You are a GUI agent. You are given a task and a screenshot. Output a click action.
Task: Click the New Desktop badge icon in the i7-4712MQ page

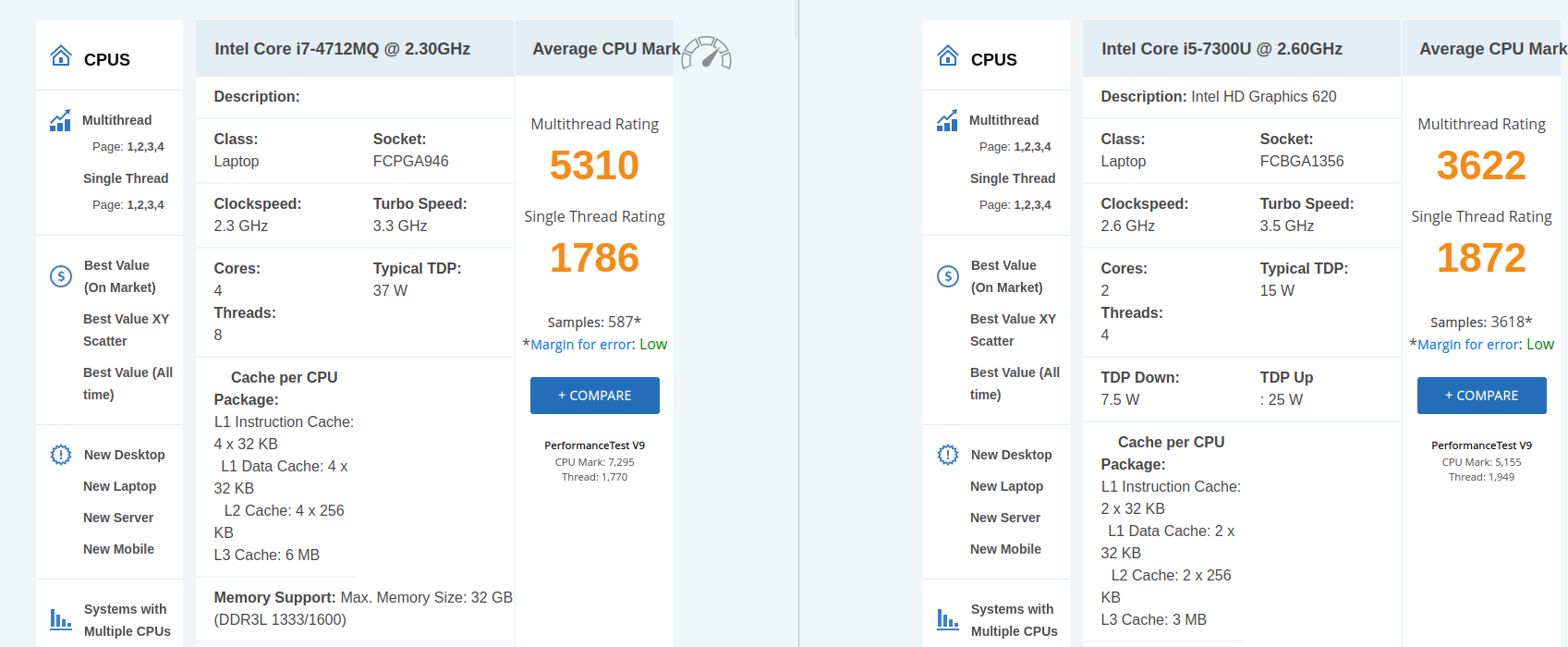coord(61,455)
